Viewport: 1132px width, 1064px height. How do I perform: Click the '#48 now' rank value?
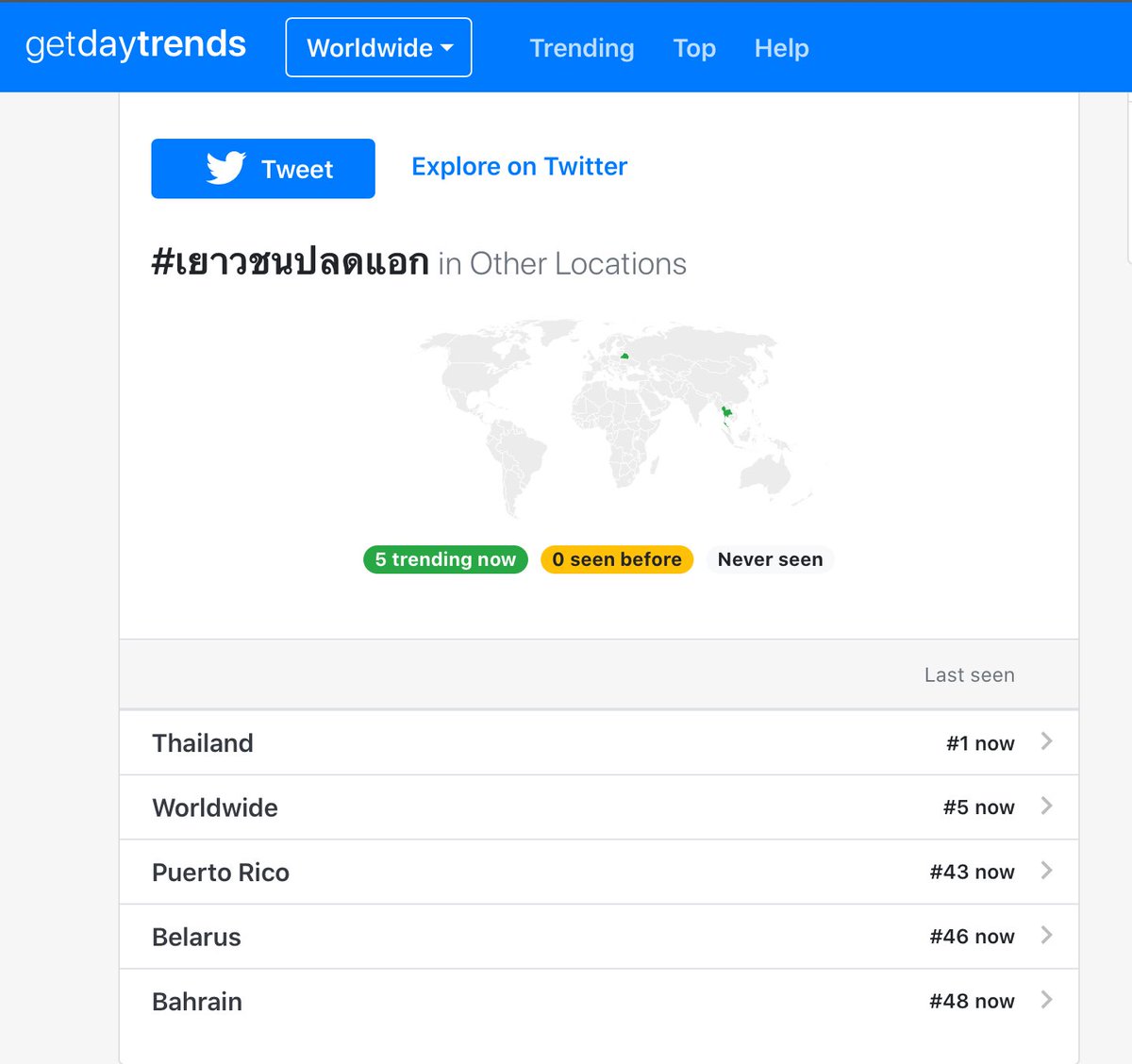click(973, 1001)
